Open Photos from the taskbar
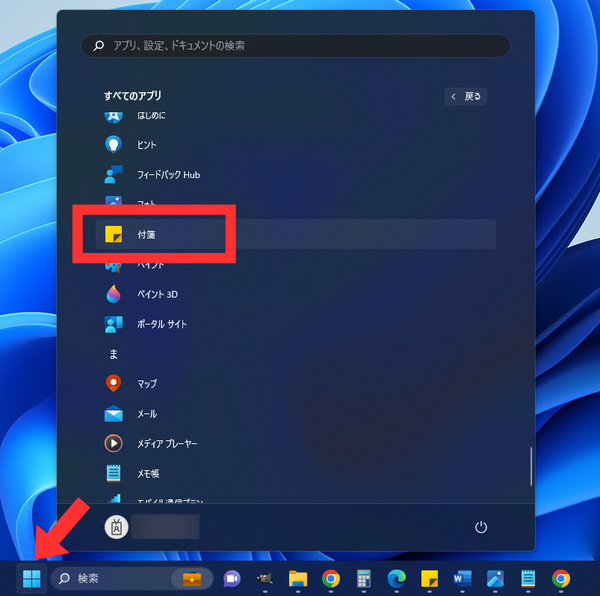The width and height of the screenshot is (600, 596). pyautogui.click(x=495, y=578)
